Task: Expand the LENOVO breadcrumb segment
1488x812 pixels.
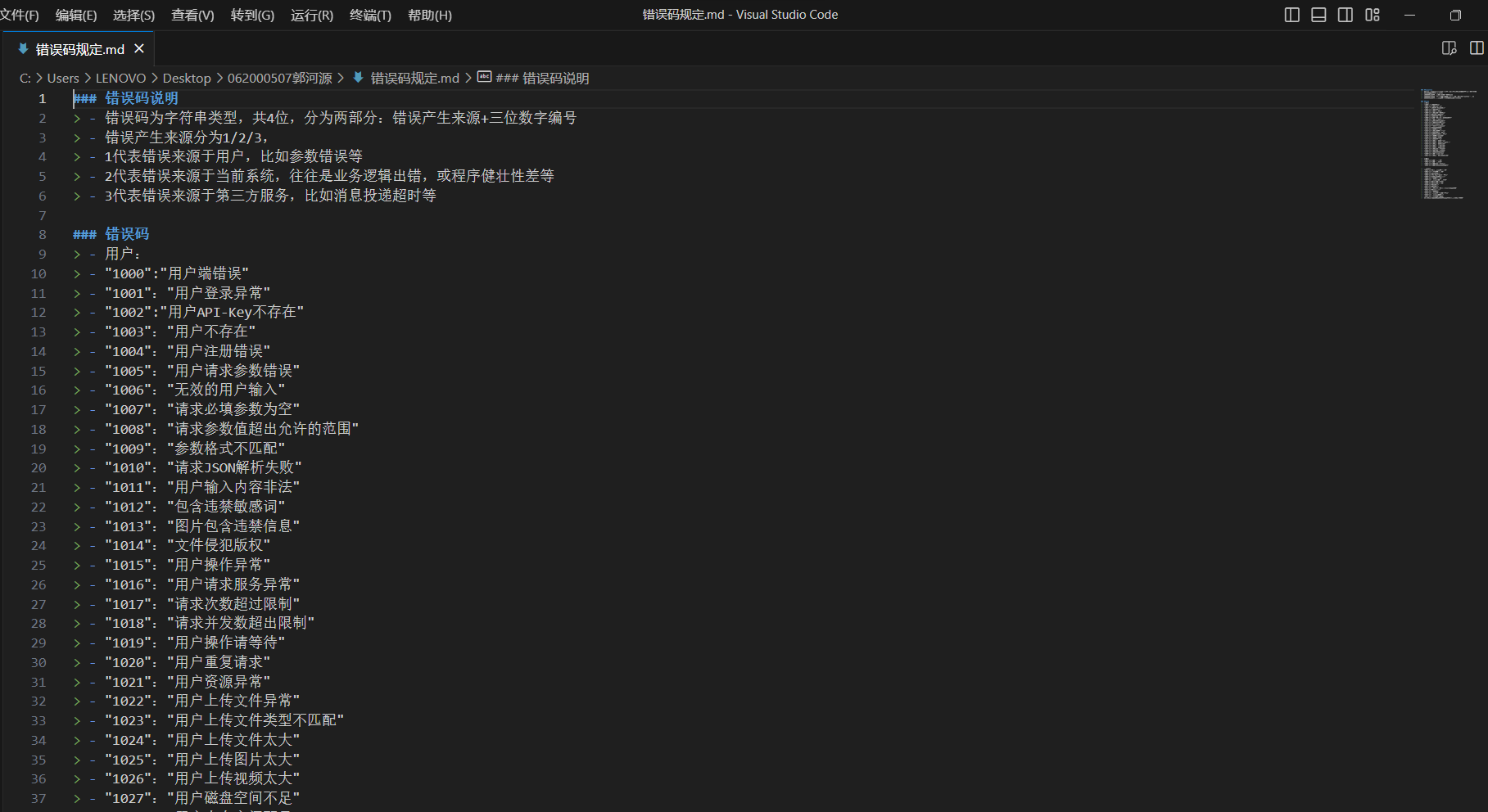Action: (120, 79)
